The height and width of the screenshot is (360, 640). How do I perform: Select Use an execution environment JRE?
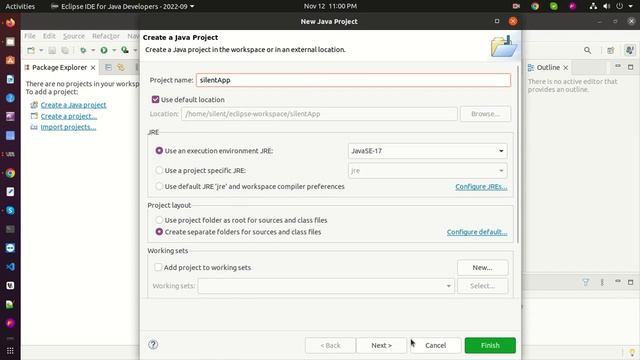159,151
